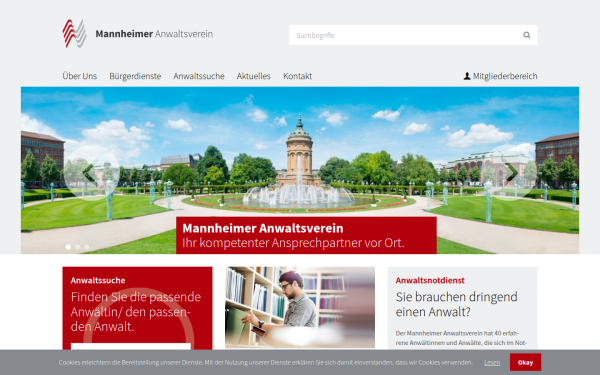Open the Bürgerdienste menu

coord(135,76)
